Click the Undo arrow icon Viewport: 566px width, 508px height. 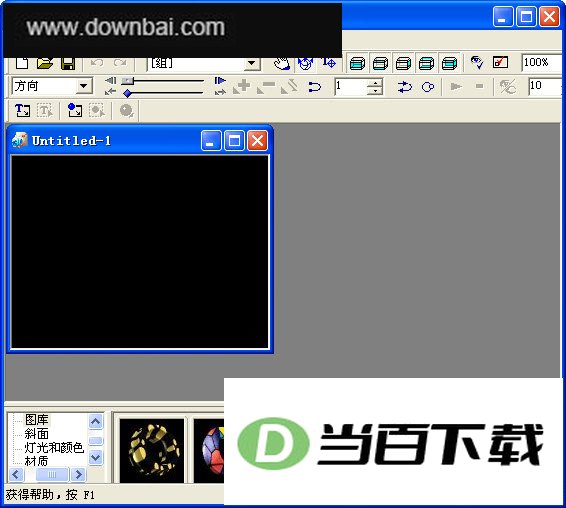point(97,64)
